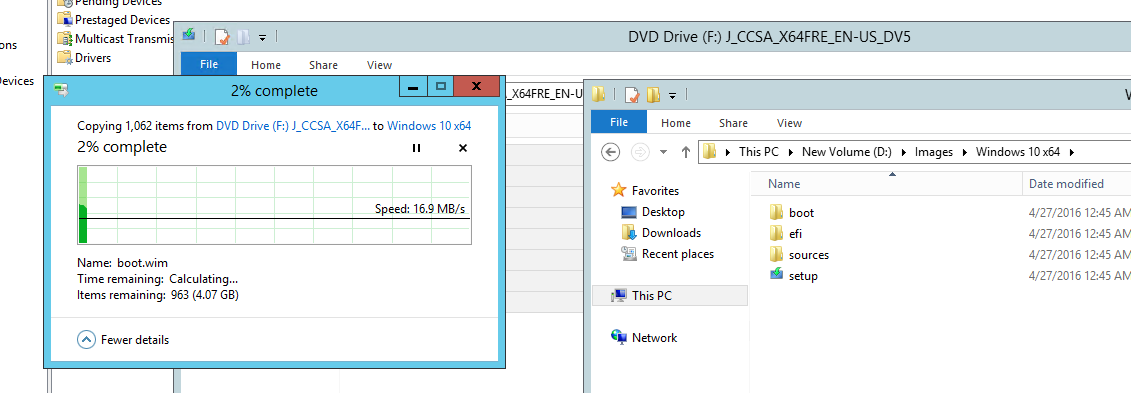1131x393 pixels.
Task: Click Properties icon in DVD Drive window toolbar
Action: coord(223,36)
